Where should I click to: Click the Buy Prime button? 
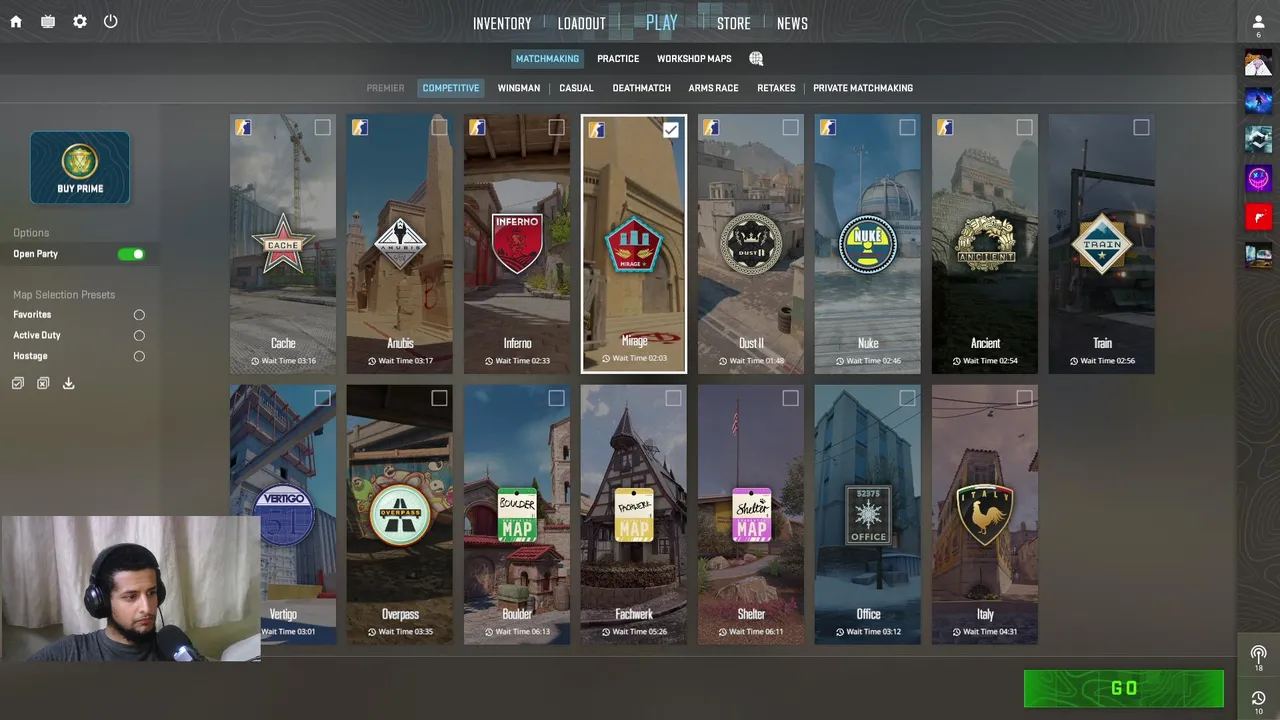tap(80, 167)
